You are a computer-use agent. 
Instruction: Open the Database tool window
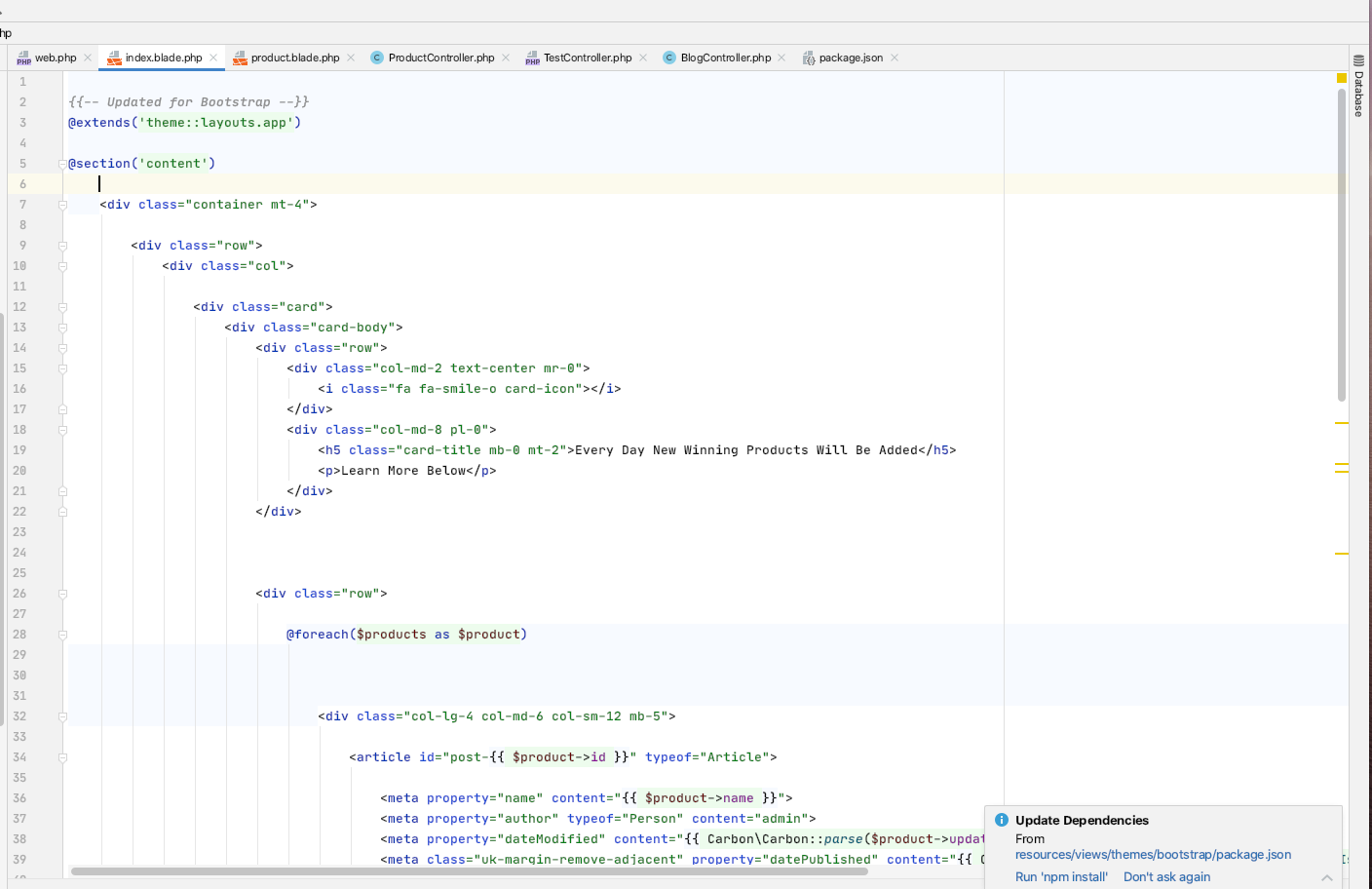click(x=1358, y=86)
